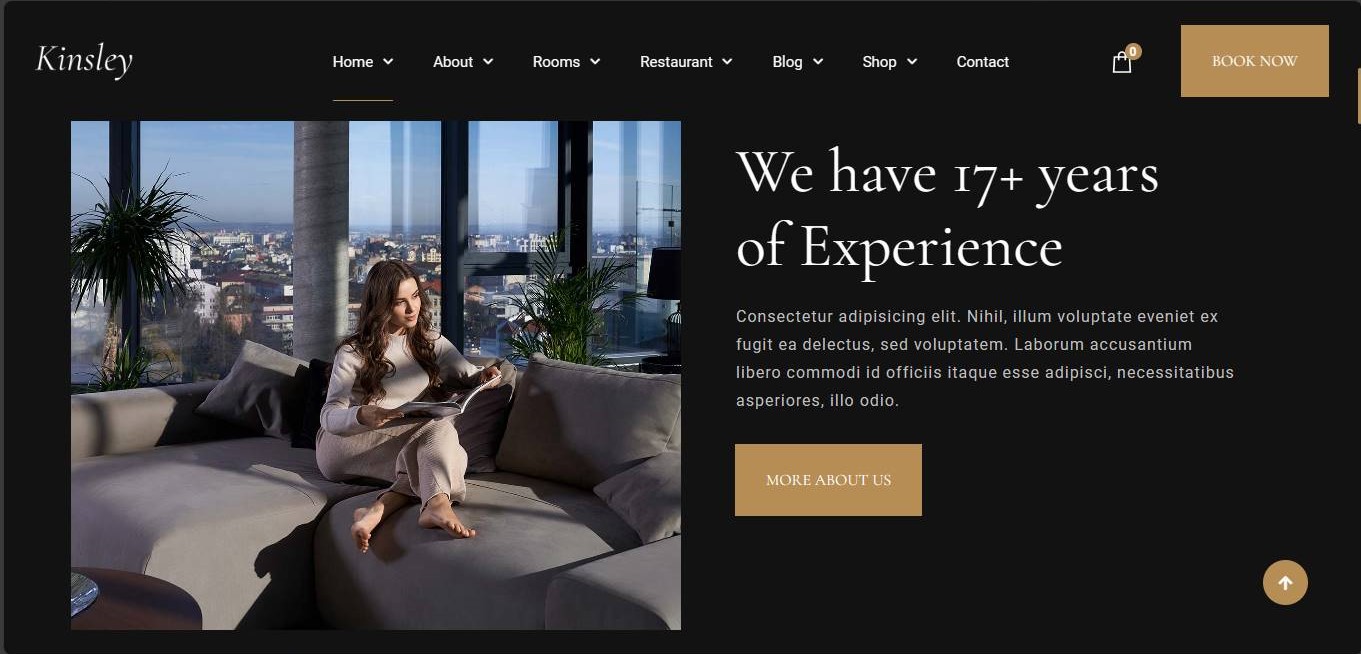Click the cart item count badge
Image resolution: width=1361 pixels, height=654 pixels.
(x=1133, y=51)
